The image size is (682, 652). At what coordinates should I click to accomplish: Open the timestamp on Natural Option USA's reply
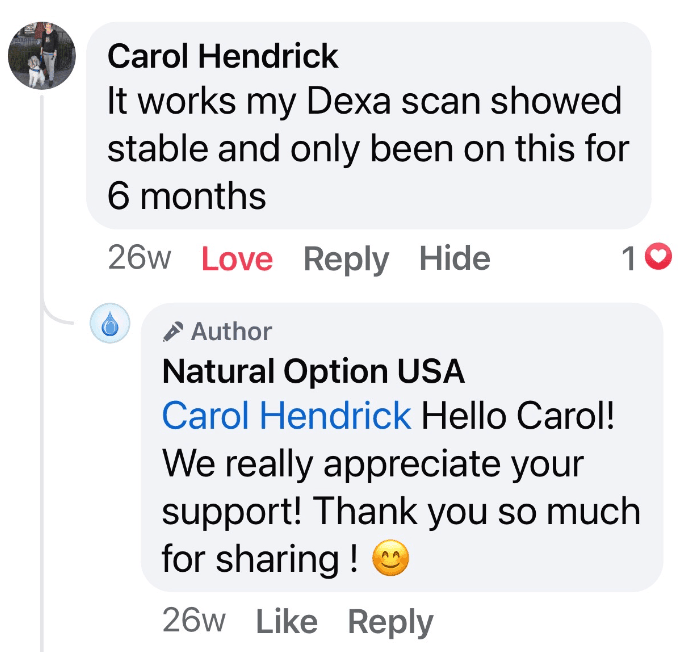[194, 621]
